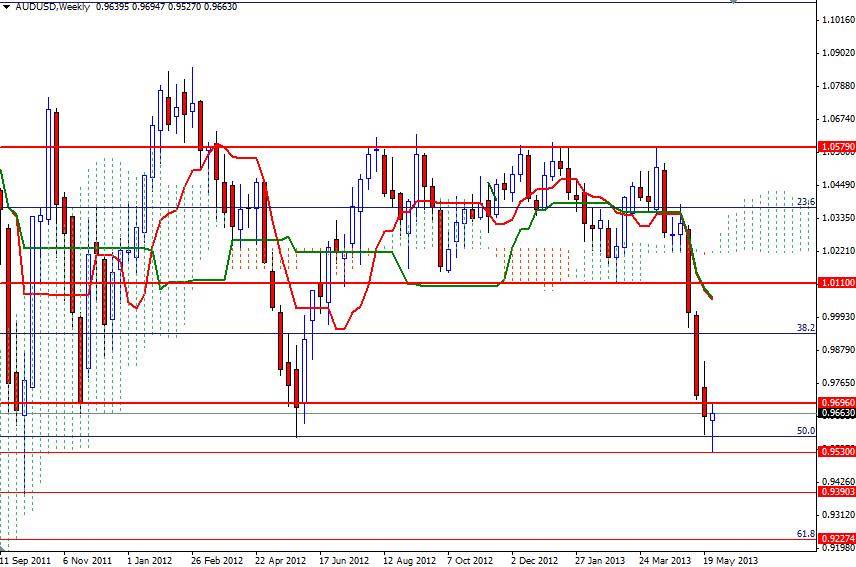Click the 1.07880 price scale value
This screenshot has height=567, width=856.
coord(838,86)
